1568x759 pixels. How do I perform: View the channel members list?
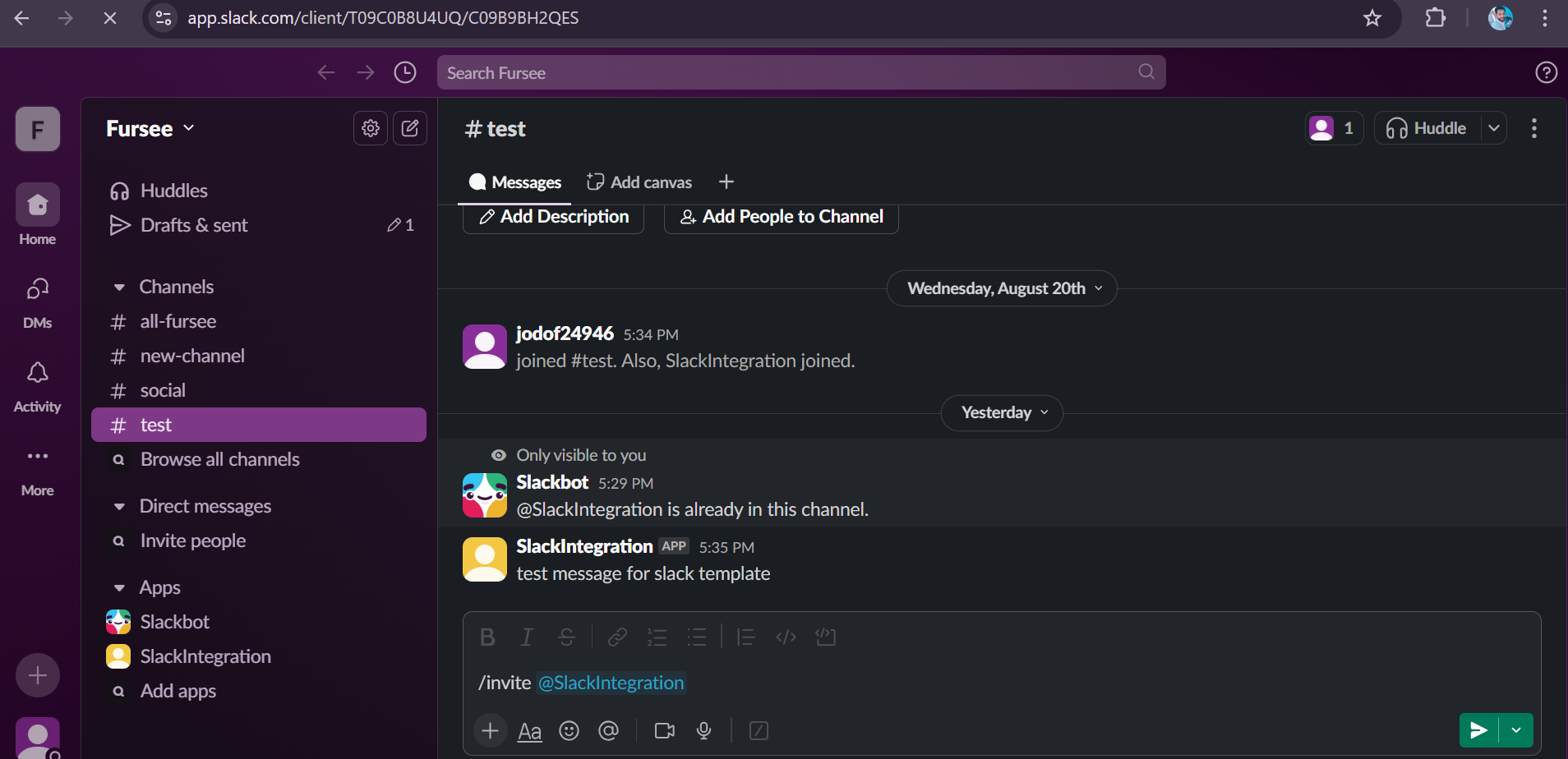click(x=1335, y=128)
